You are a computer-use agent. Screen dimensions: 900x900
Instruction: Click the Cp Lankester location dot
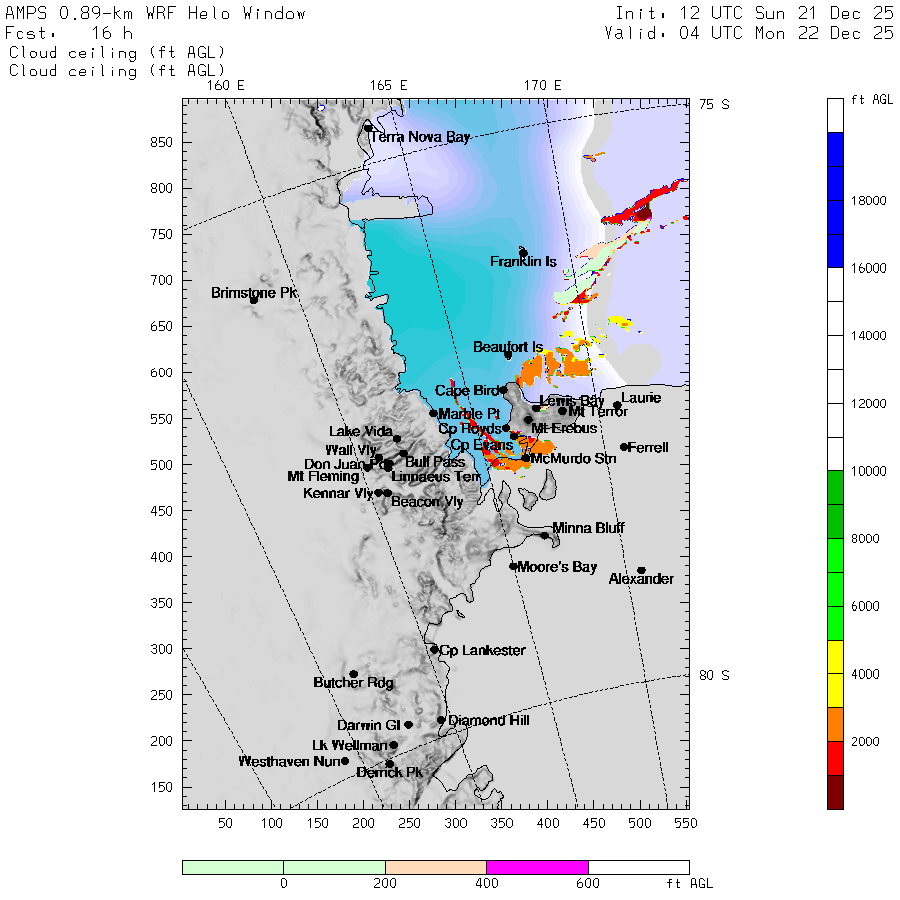point(434,649)
